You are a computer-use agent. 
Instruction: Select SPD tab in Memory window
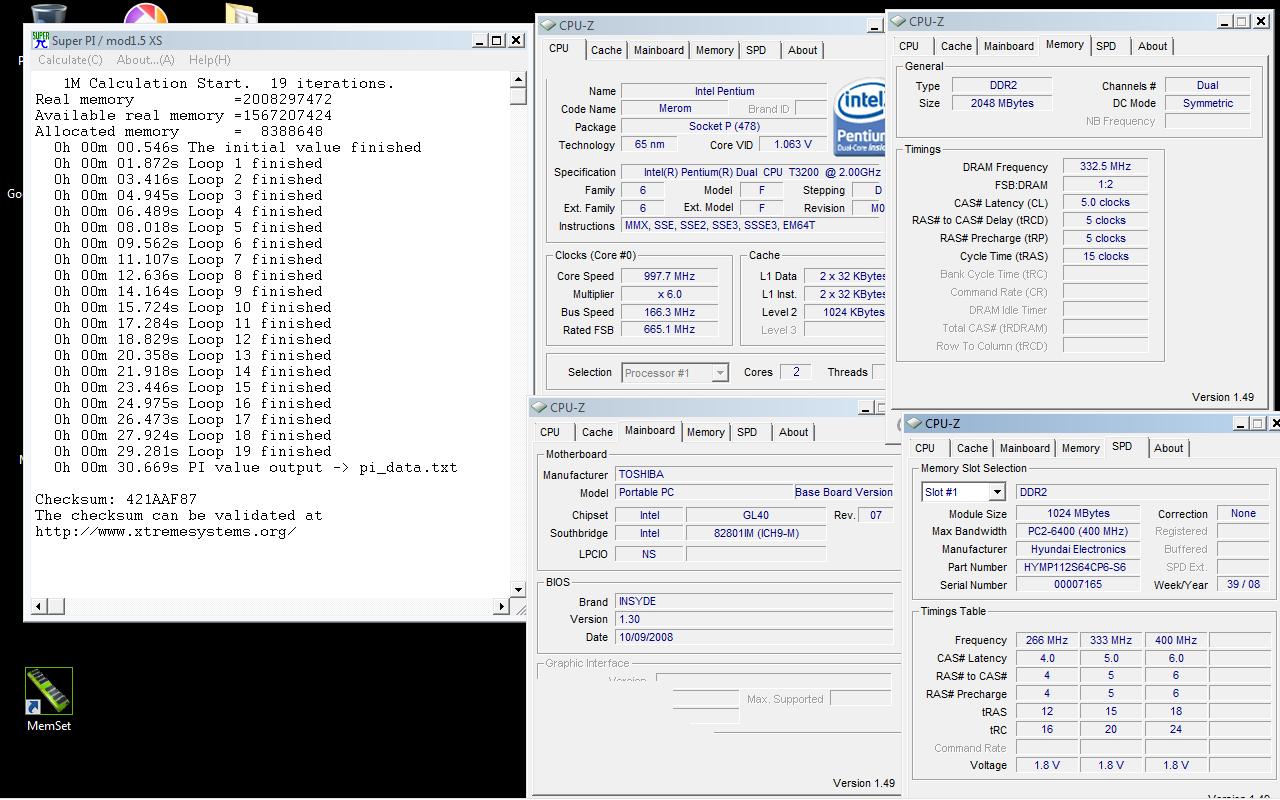click(1106, 46)
